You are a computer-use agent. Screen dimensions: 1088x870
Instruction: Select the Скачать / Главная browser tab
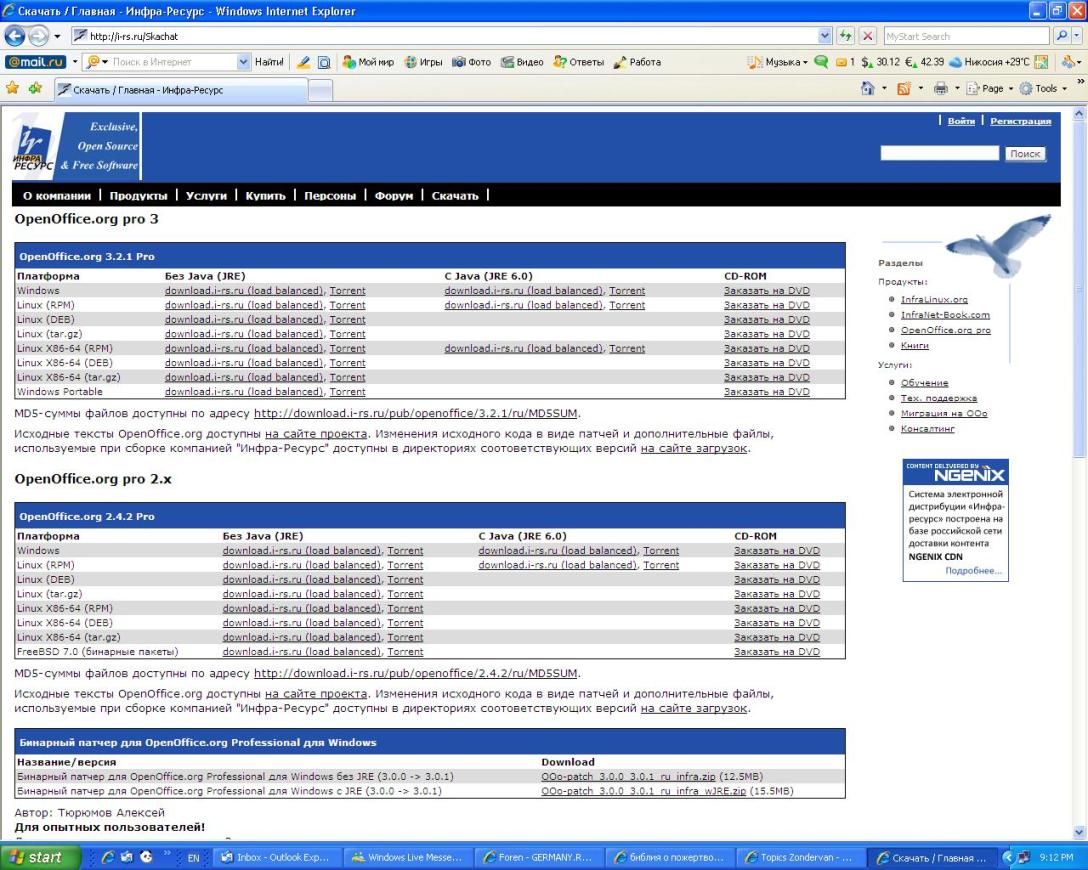click(180, 89)
